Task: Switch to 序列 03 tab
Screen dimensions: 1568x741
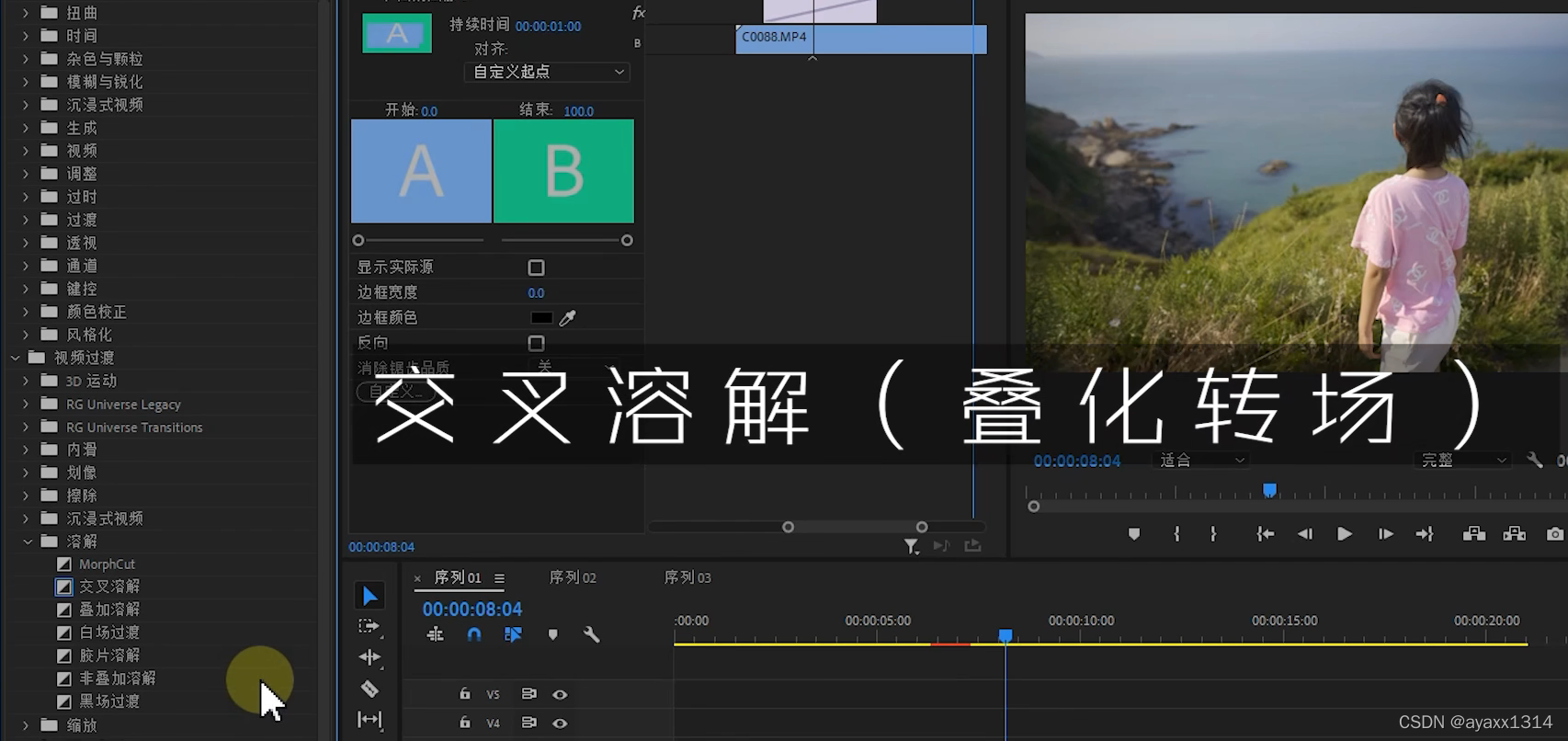Action: click(687, 577)
